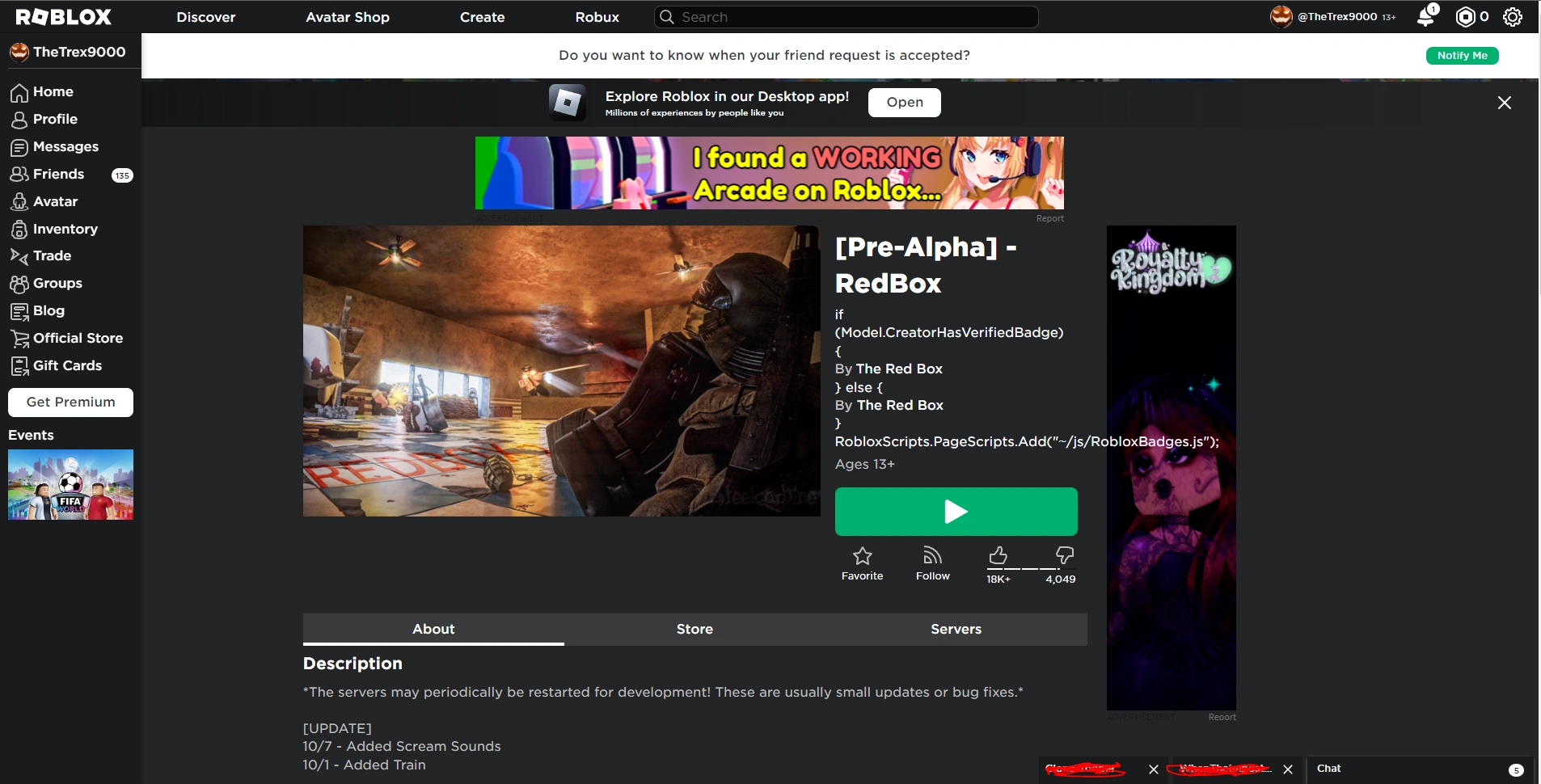Open the Robux menu

[597, 17]
